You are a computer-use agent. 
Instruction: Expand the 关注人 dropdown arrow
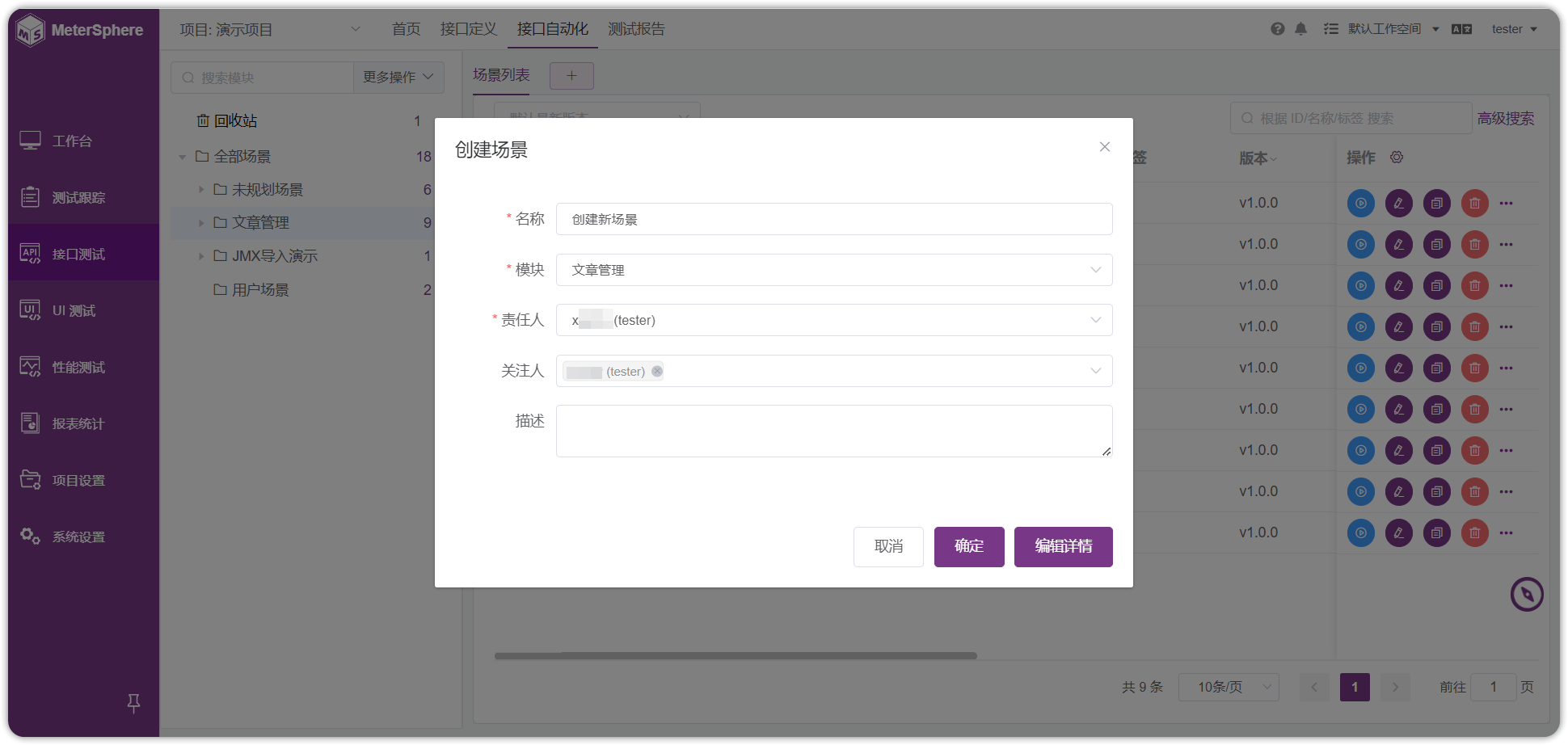click(x=1096, y=371)
